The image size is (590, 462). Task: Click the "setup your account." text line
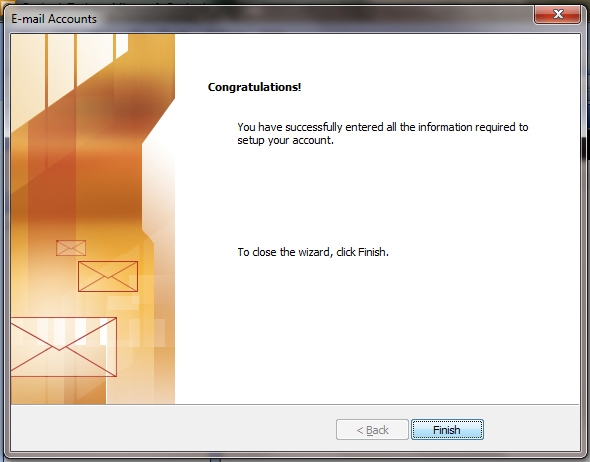pyautogui.click(x=285, y=140)
